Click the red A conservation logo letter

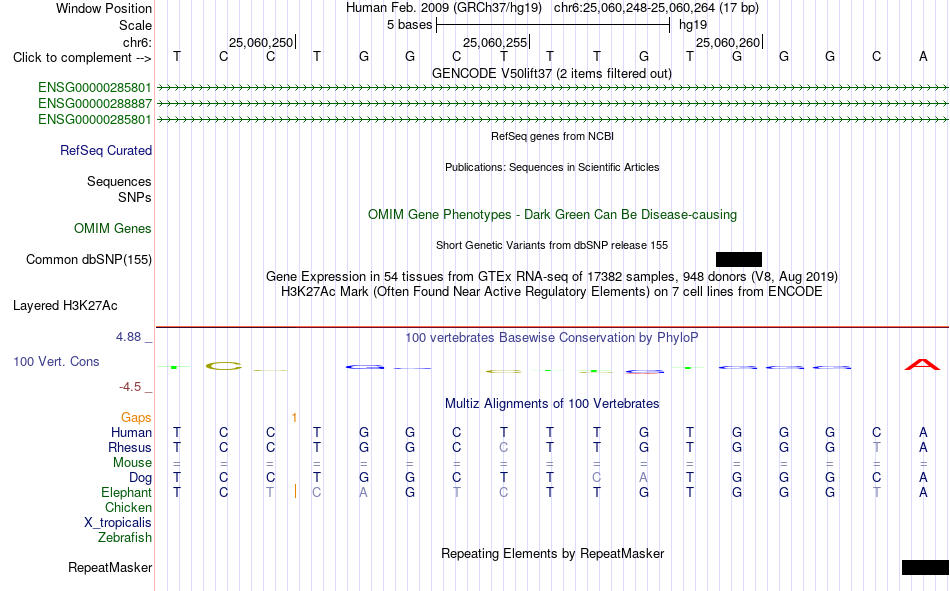pos(922,364)
